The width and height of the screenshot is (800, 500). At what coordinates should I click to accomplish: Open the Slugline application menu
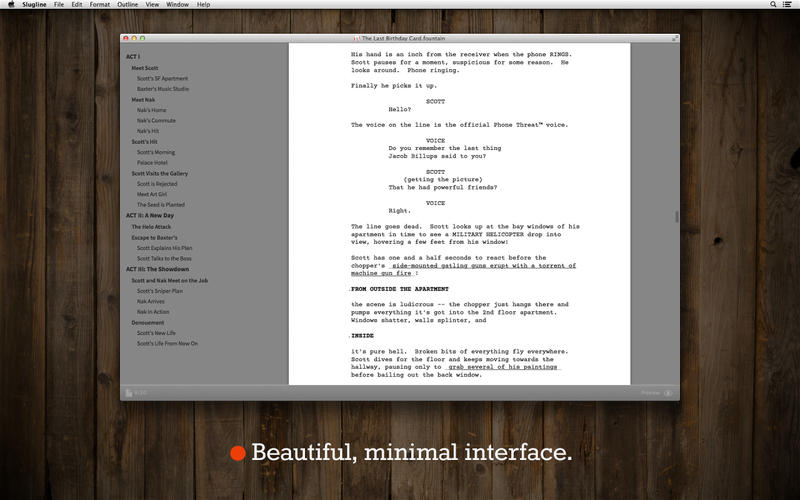pyautogui.click(x=34, y=4)
